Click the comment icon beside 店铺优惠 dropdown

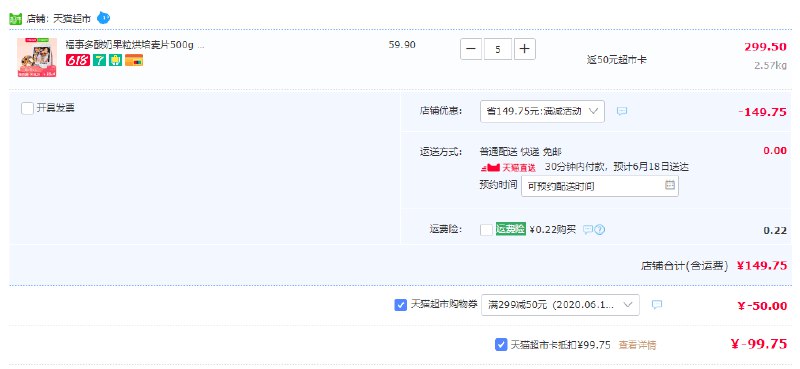[x=621, y=111]
